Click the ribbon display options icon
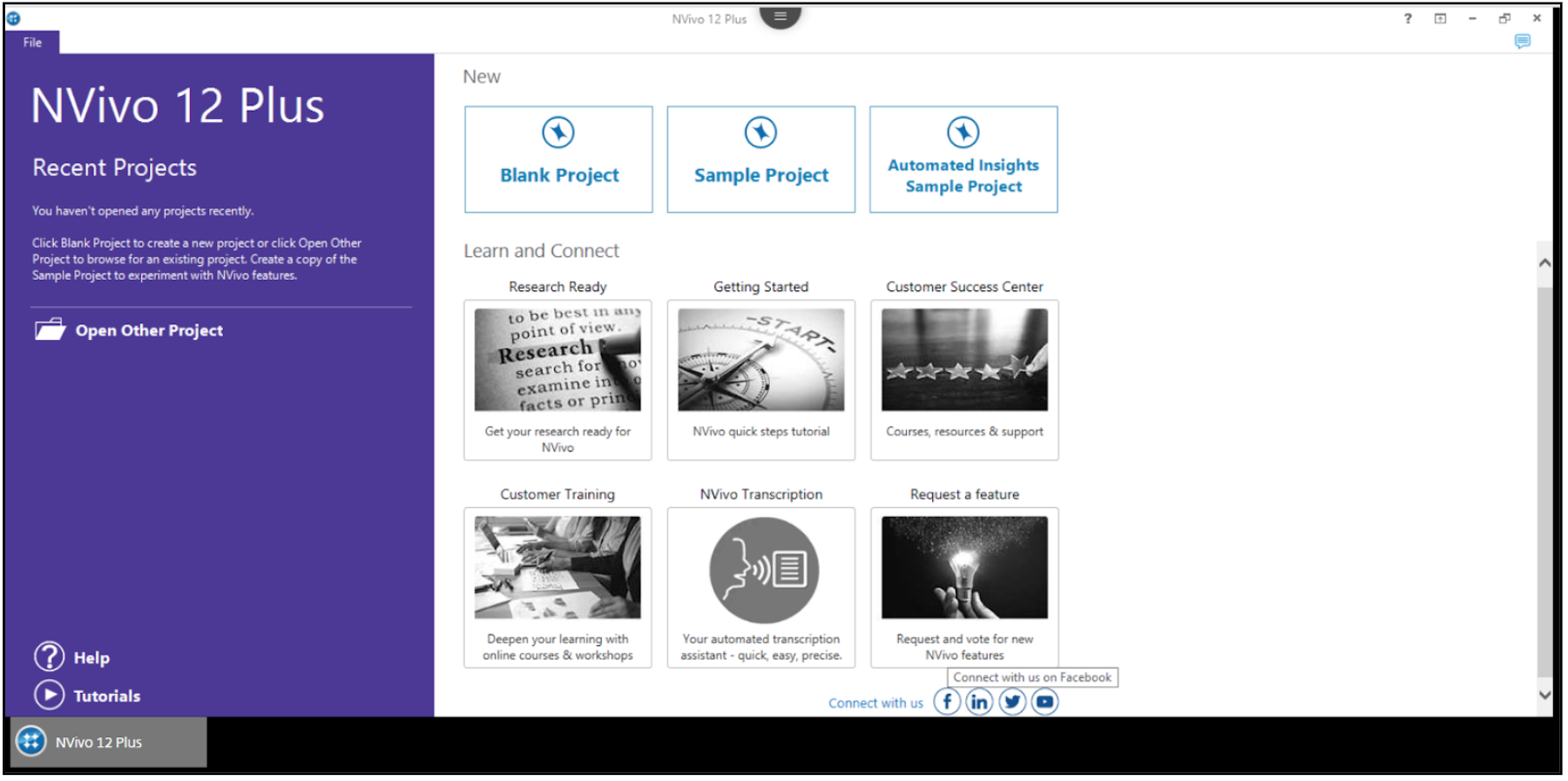Viewport: 1568px width, 781px height. tap(1440, 18)
